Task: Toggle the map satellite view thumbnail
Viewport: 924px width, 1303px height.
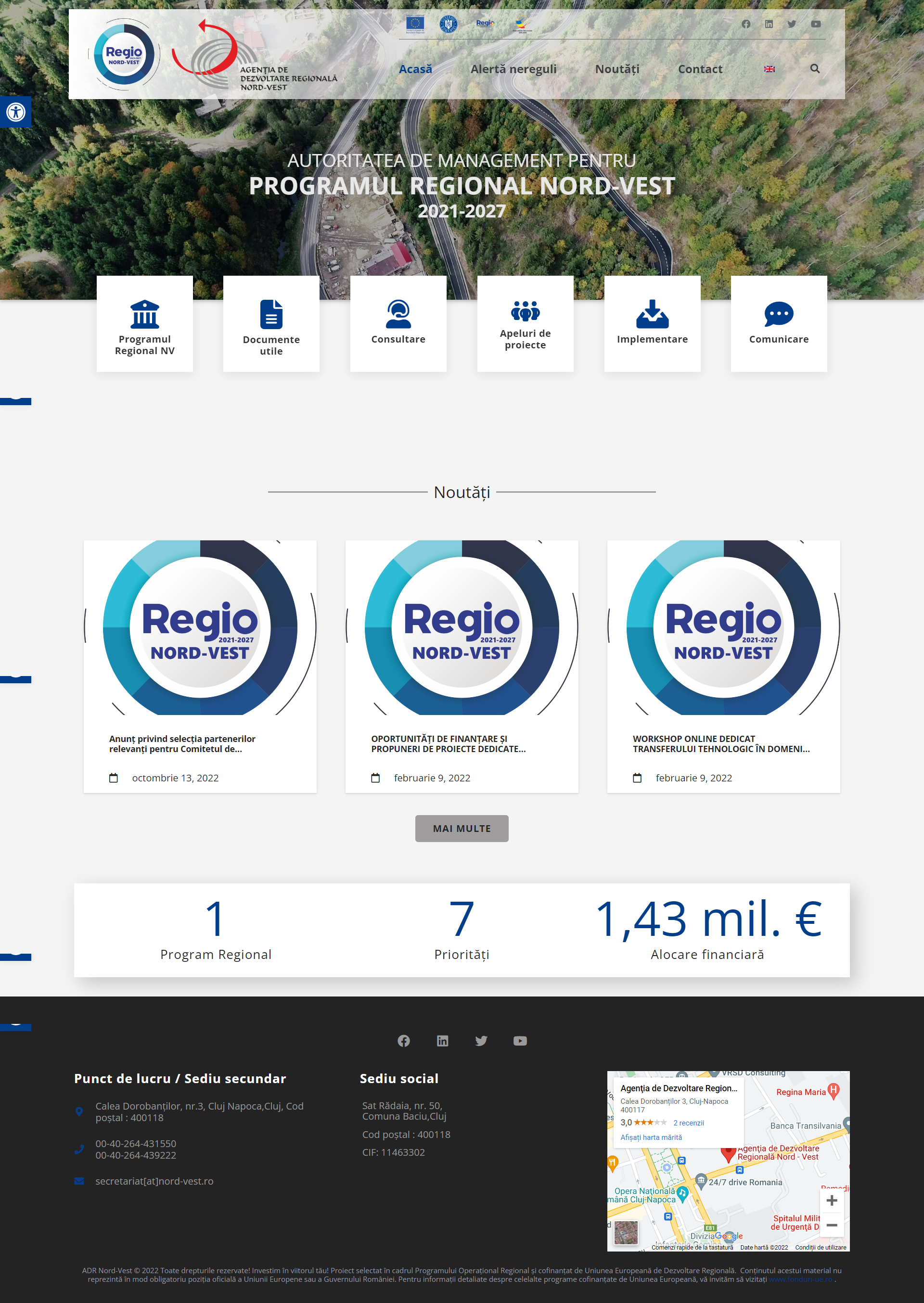Action: 626,1232
